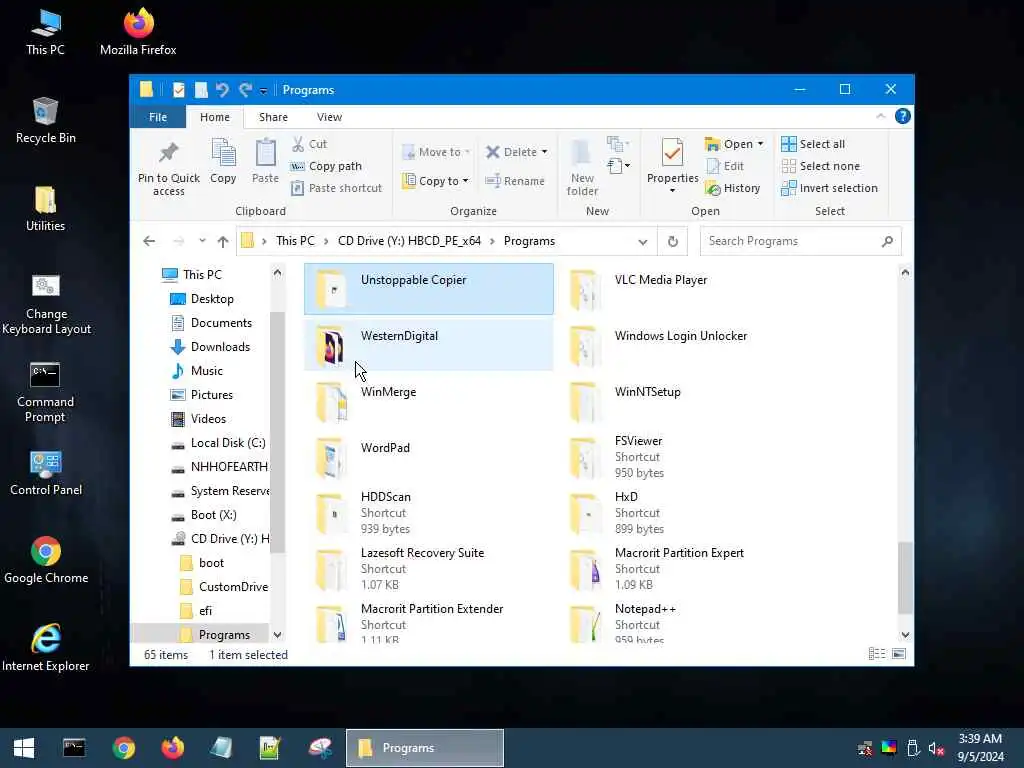Click Programs taskbar button
Screen dimensions: 1024x768
pyautogui.click(x=424, y=748)
